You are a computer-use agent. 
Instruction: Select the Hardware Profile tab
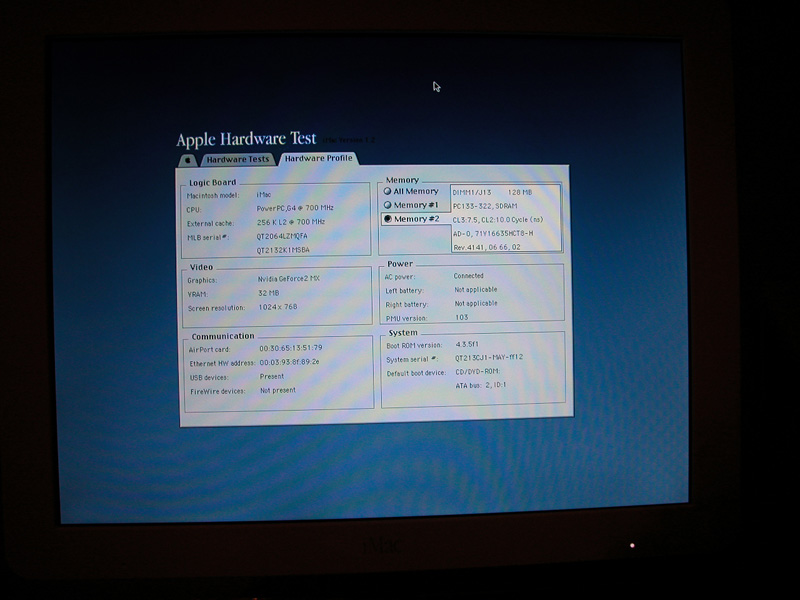317,159
